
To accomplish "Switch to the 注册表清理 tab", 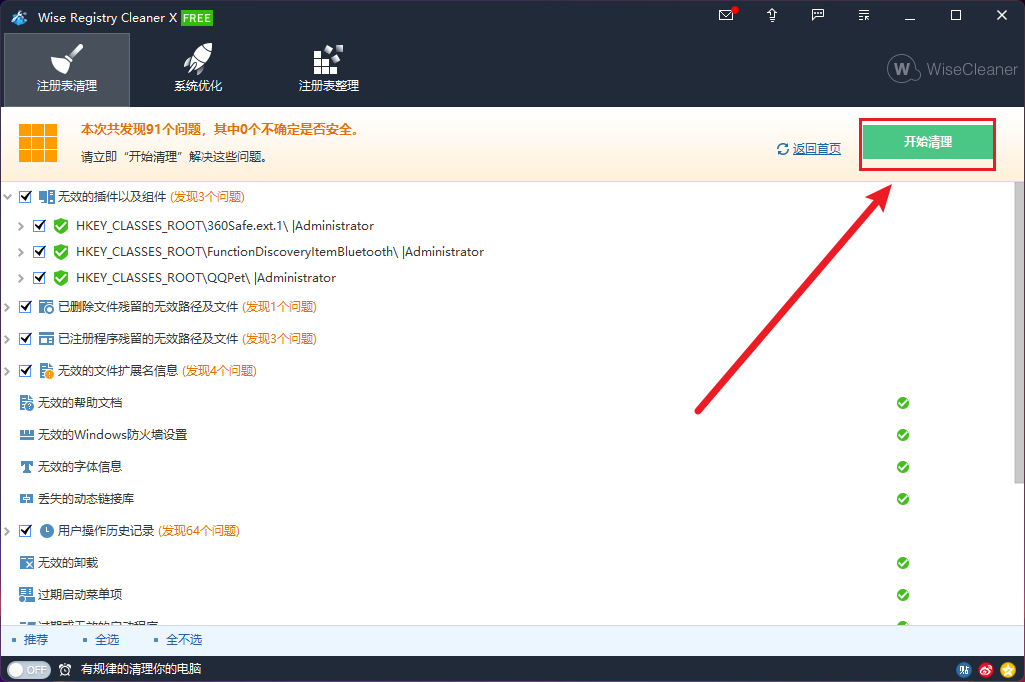I will point(67,70).
